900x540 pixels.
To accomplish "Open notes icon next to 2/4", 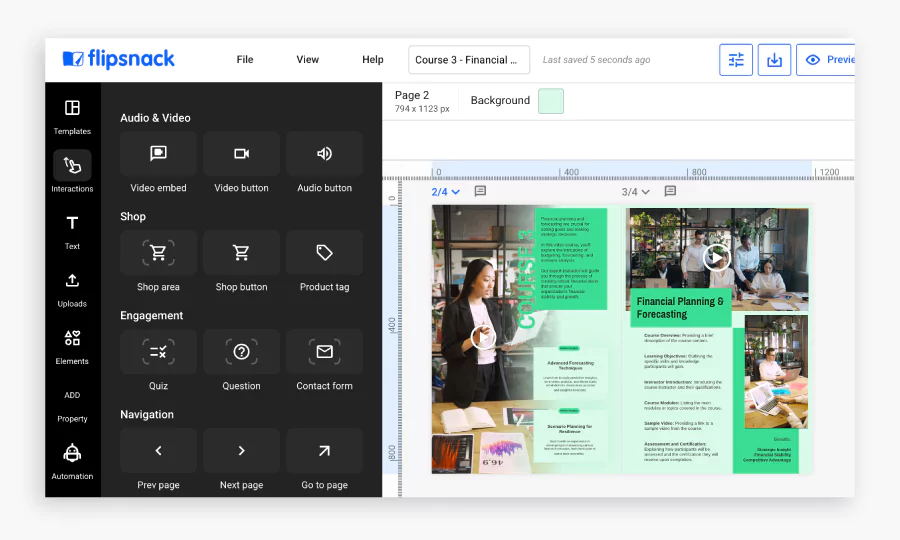I will (480, 191).
